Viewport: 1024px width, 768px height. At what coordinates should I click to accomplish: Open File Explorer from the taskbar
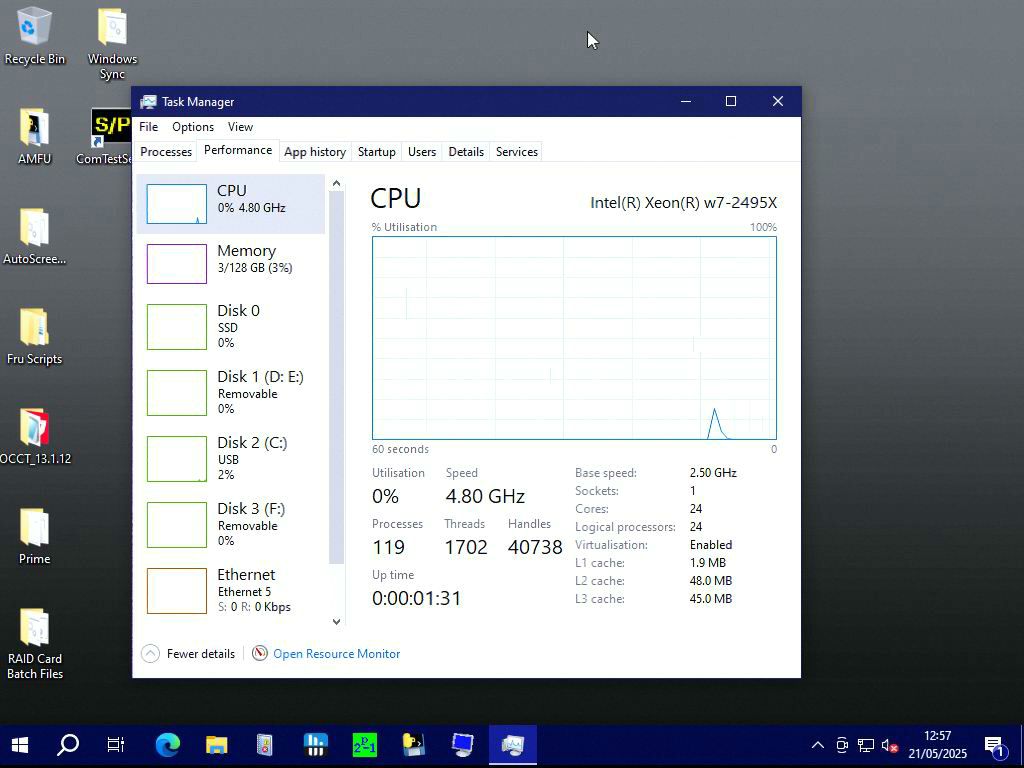(x=216, y=744)
